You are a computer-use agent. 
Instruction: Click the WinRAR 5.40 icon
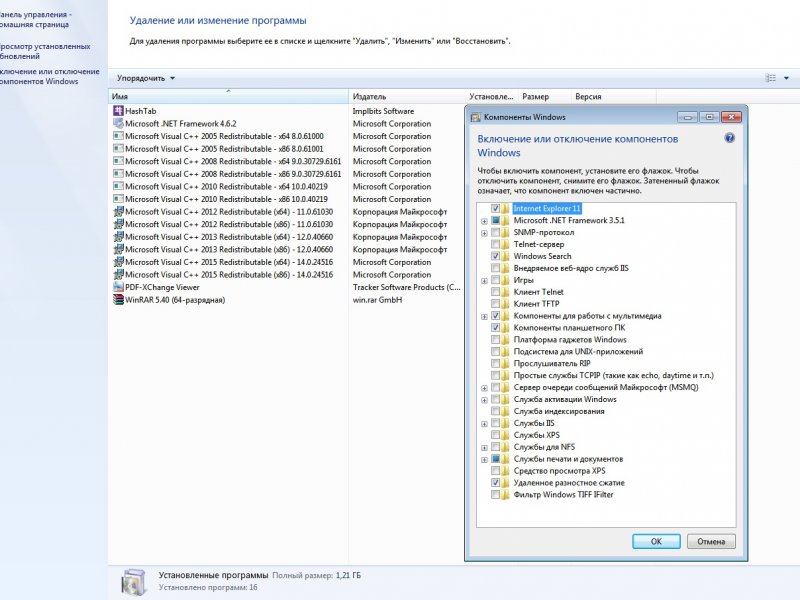click(118, 299)
